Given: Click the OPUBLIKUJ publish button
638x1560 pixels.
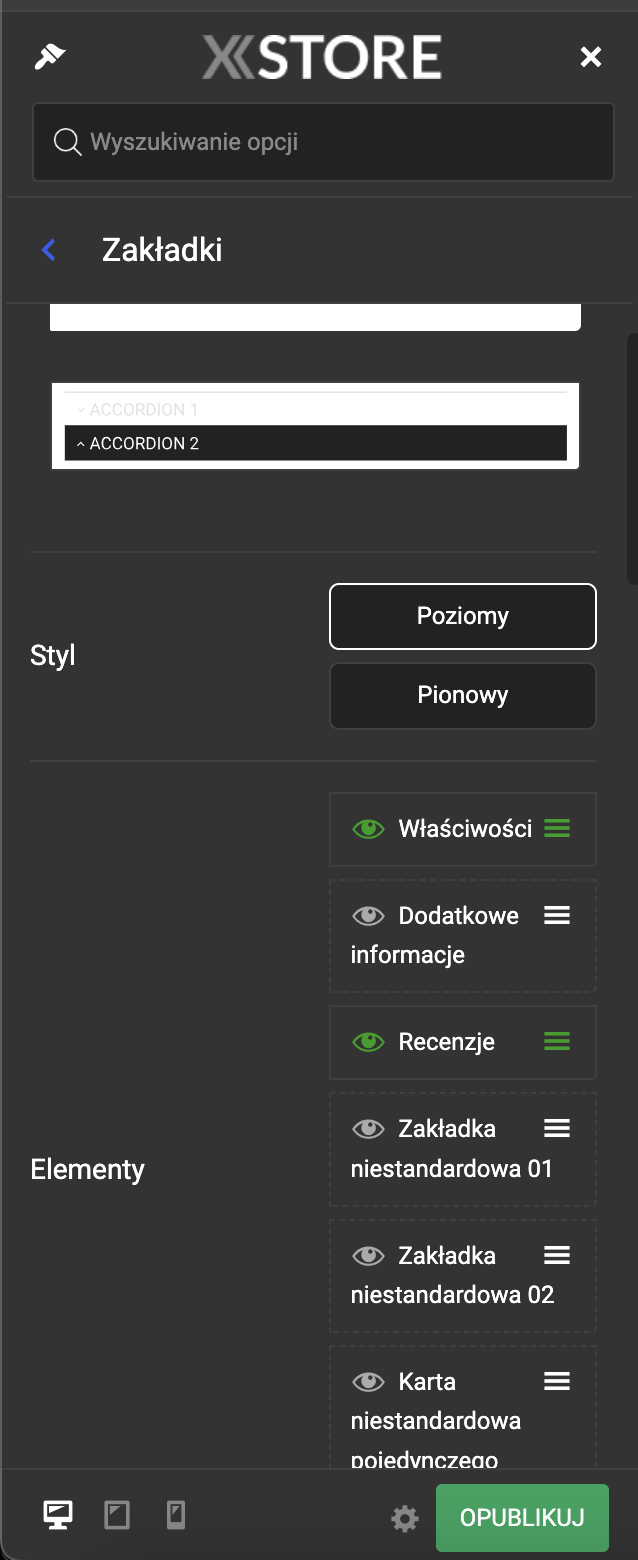Looking at the screenshot, I should [x=522, y=1518].
